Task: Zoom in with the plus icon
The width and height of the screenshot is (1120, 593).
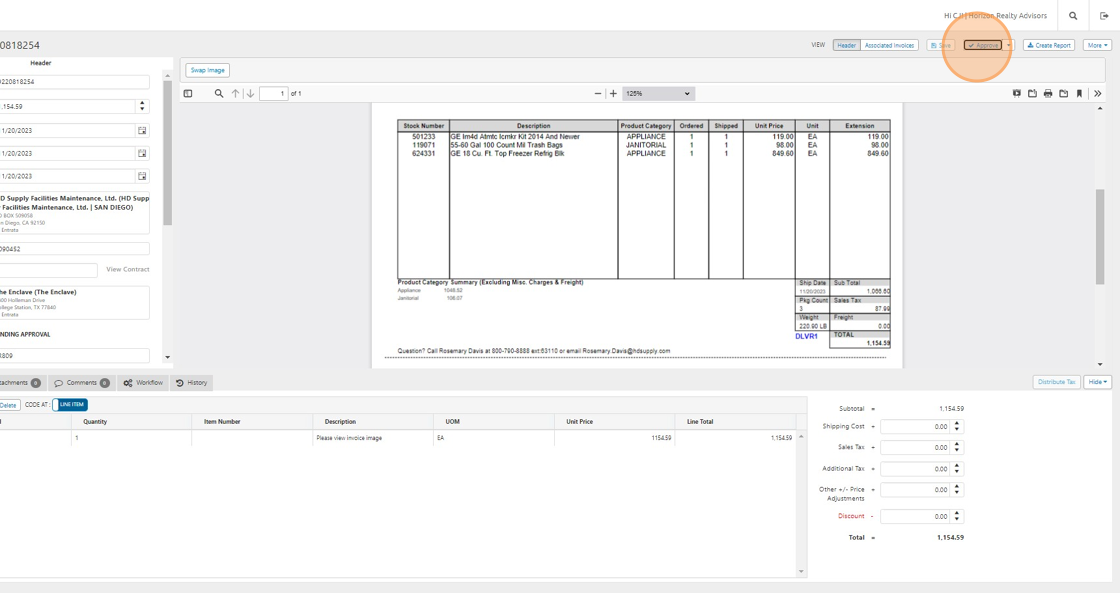Action: tap(613, 94)
